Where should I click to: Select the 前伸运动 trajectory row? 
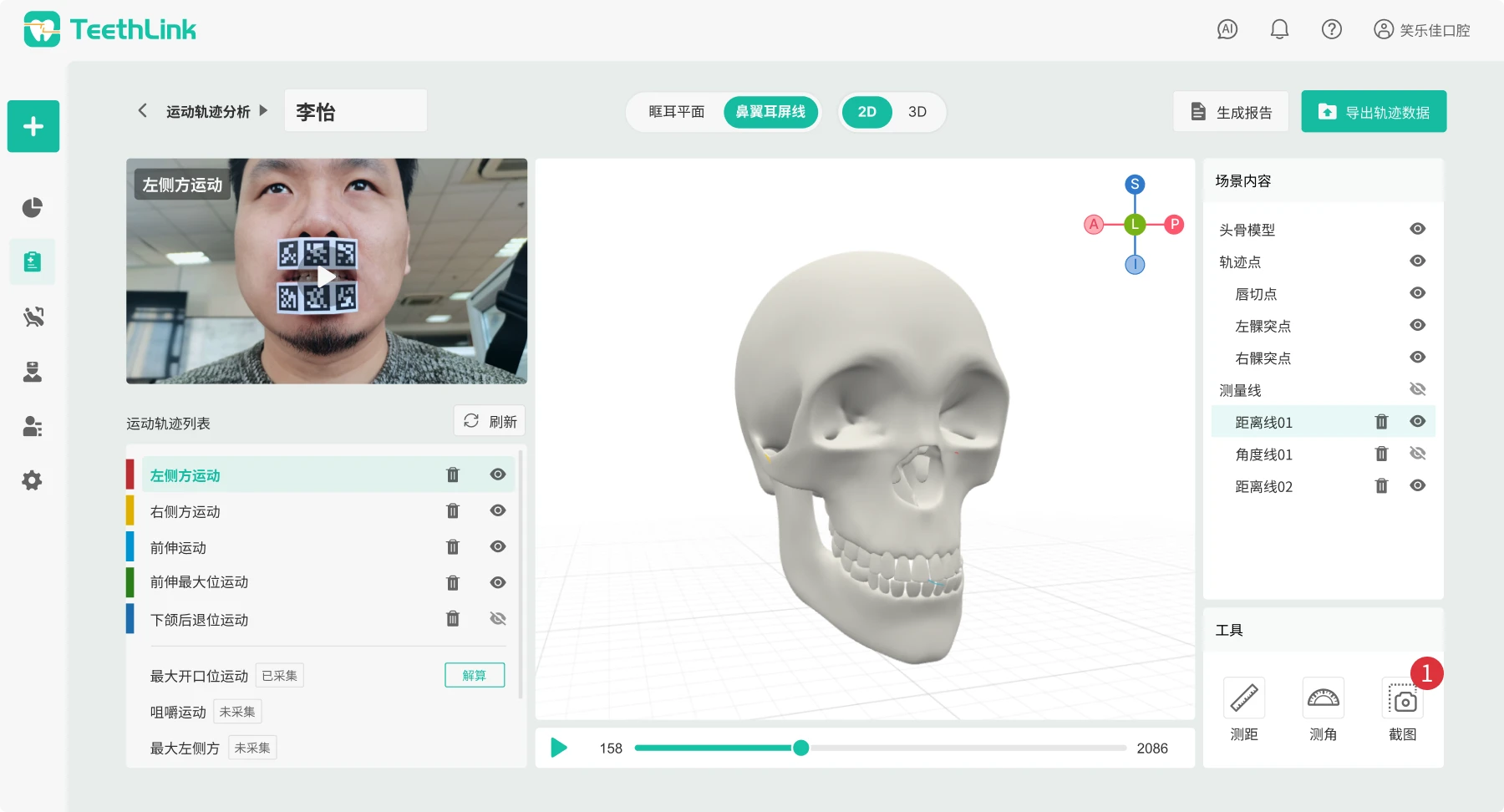[x=328, y=547]
